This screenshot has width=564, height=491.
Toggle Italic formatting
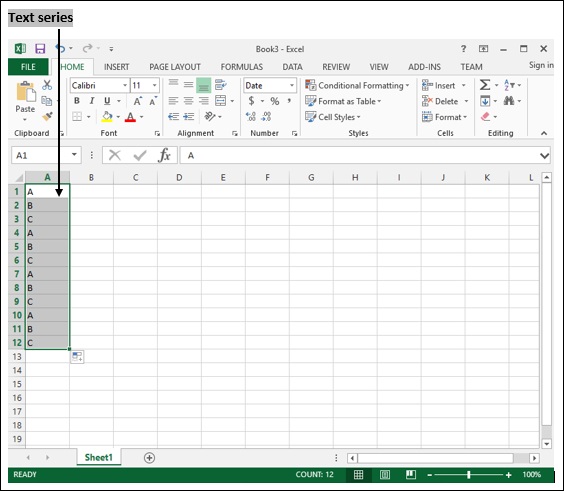point(92,101)
